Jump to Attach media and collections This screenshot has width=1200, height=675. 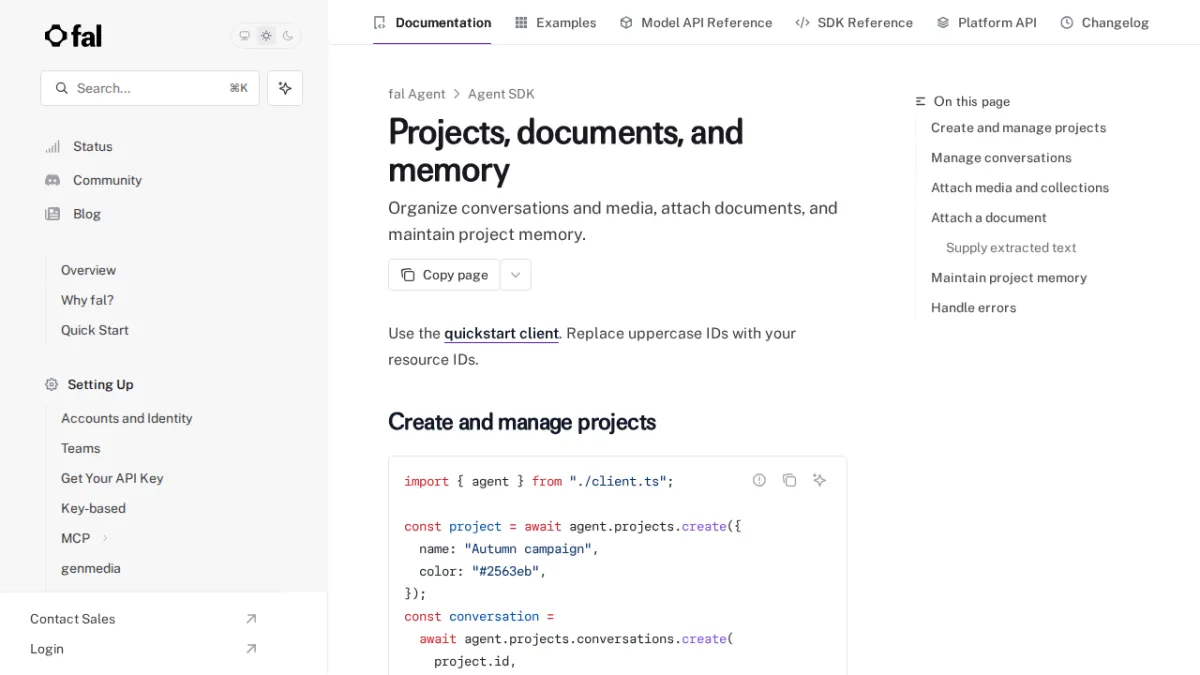1020,188
